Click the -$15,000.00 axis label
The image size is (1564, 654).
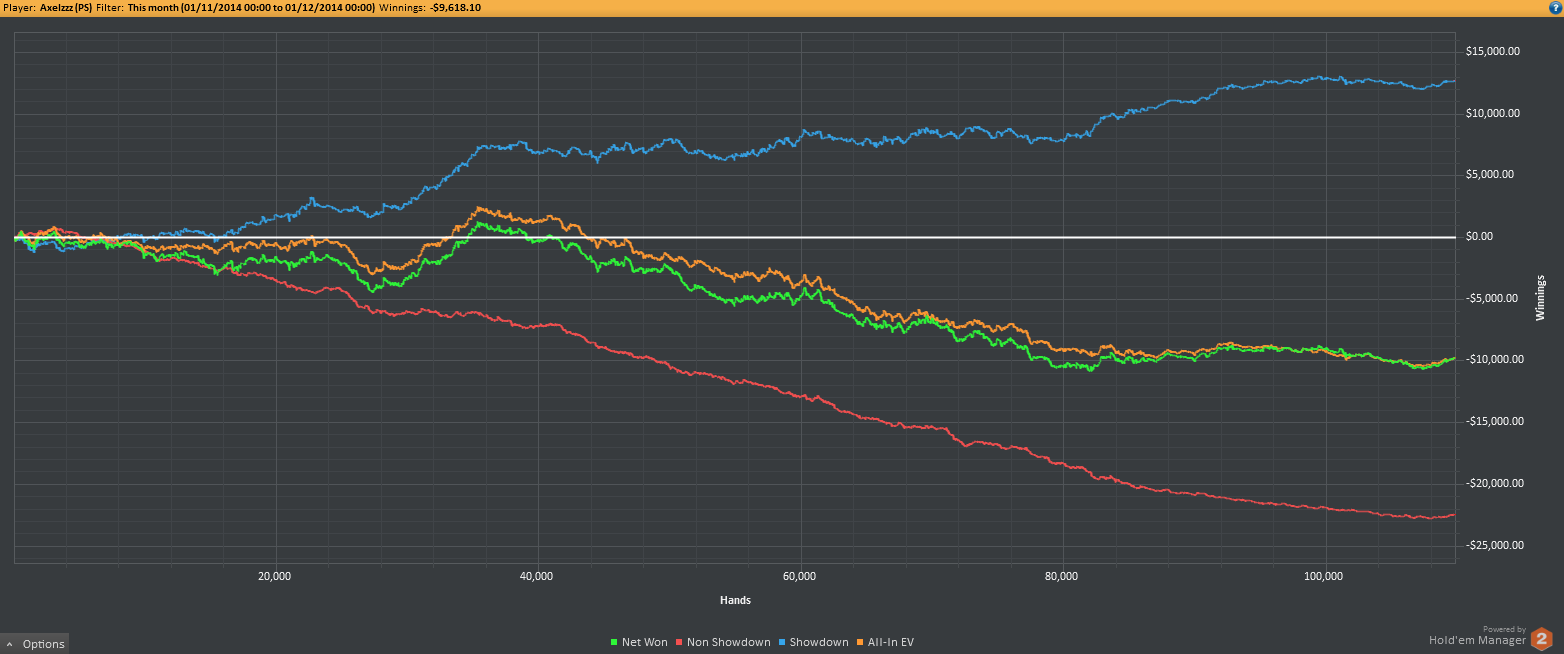click(1494, 422)
